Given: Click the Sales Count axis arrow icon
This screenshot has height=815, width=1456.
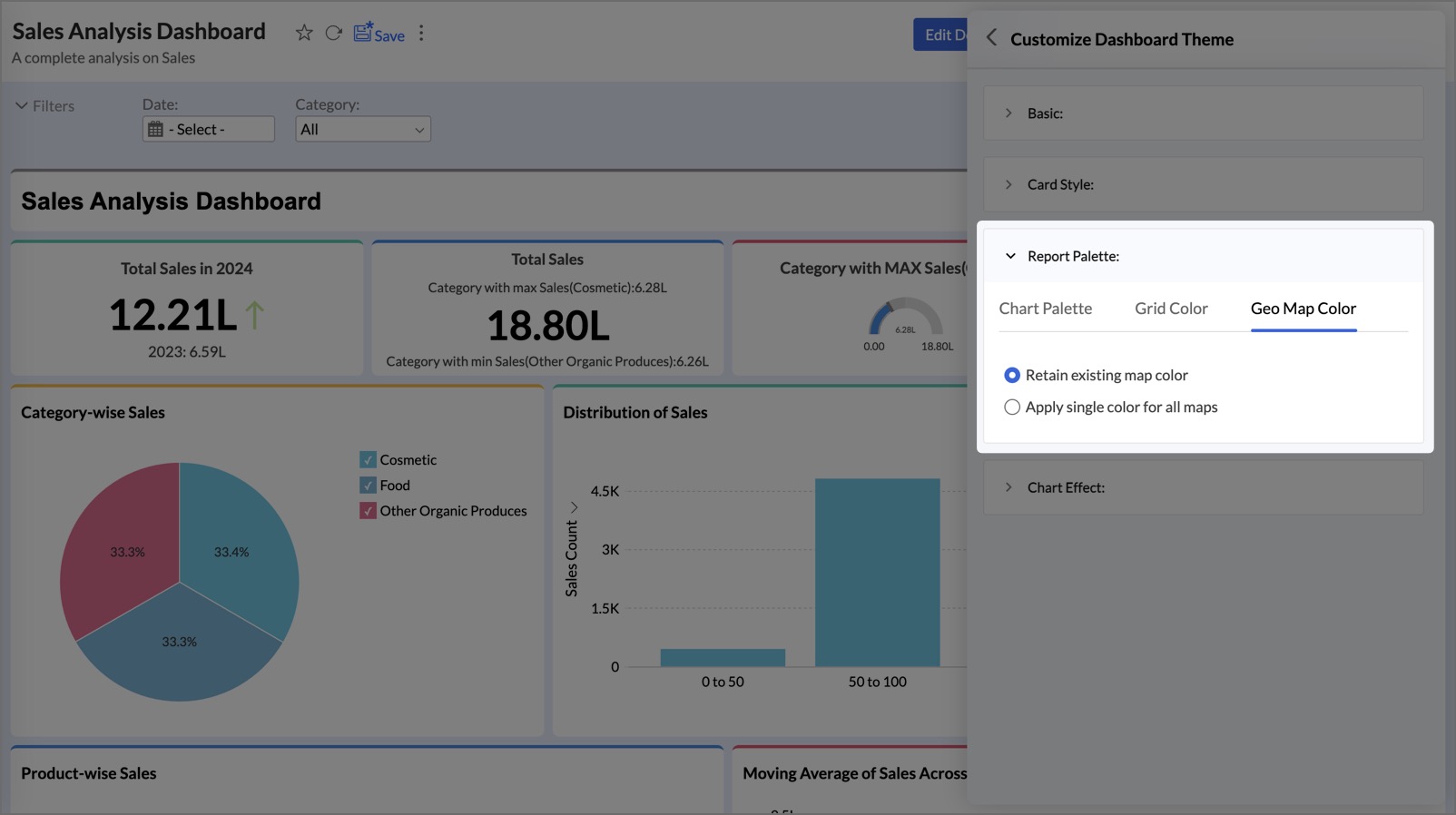Looking at the screenshot, I should pos(574,507).
